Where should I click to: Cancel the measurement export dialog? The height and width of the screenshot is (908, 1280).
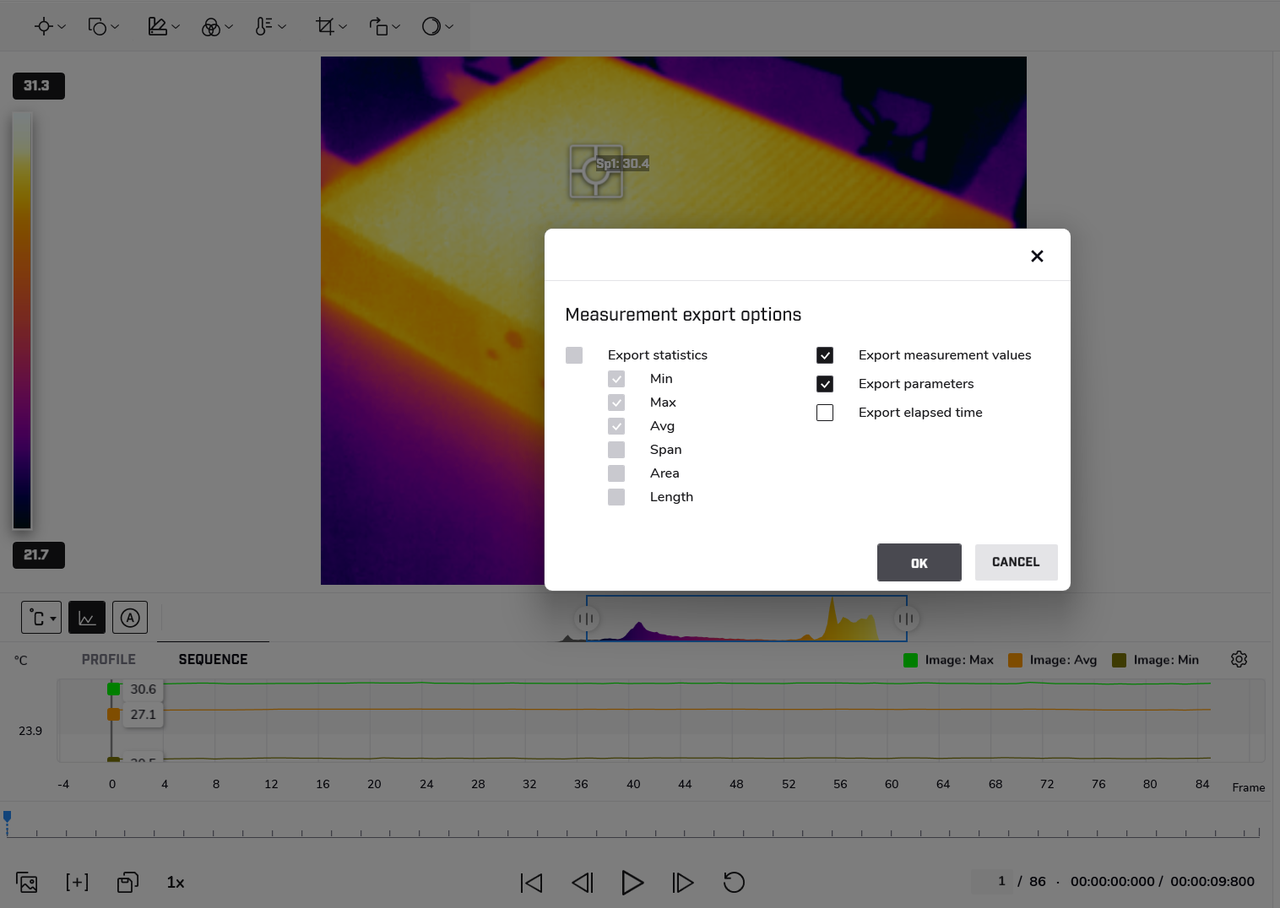tap(1015, 562)
